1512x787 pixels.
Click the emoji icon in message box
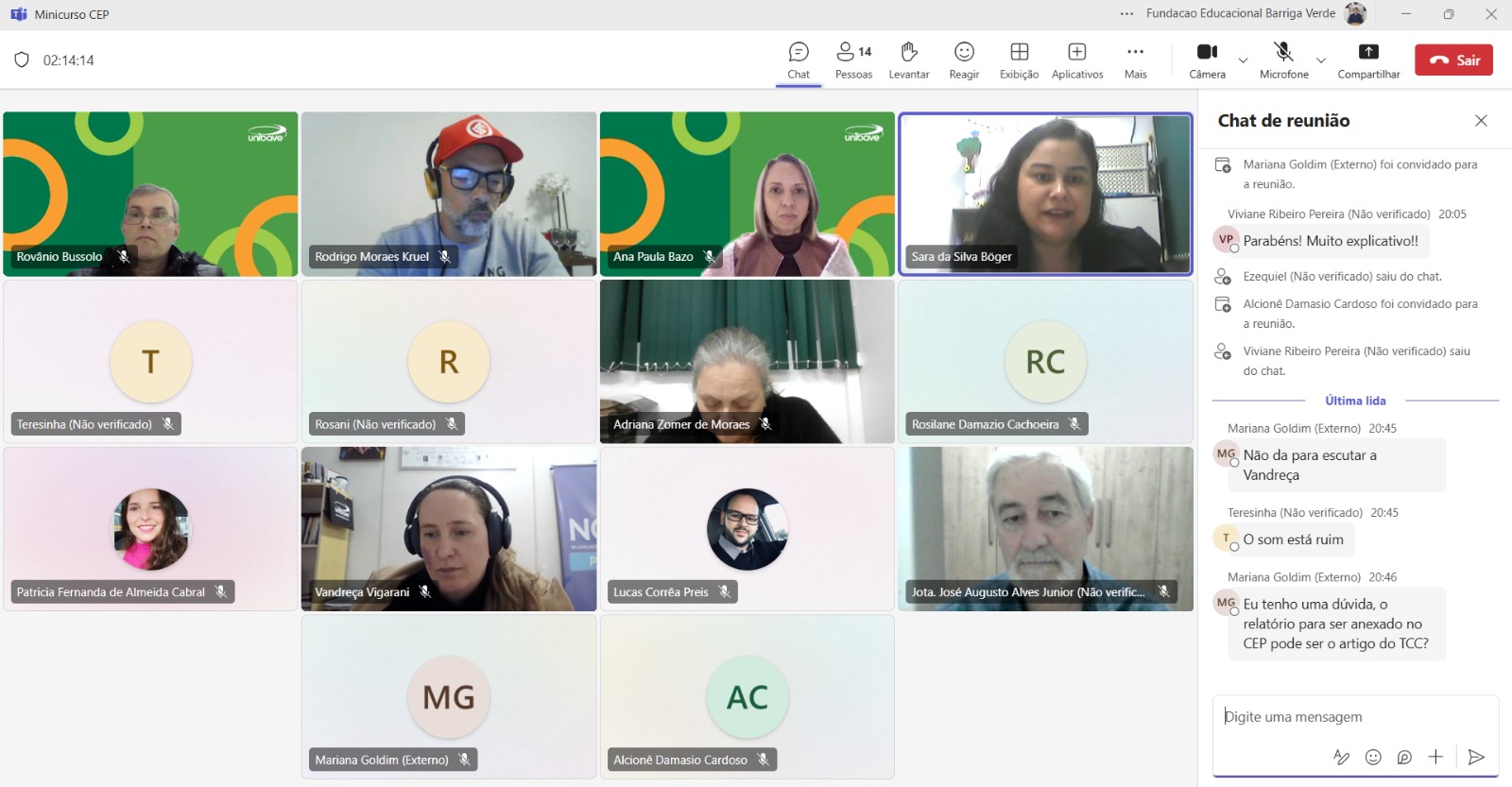[x=1373, y=757]
